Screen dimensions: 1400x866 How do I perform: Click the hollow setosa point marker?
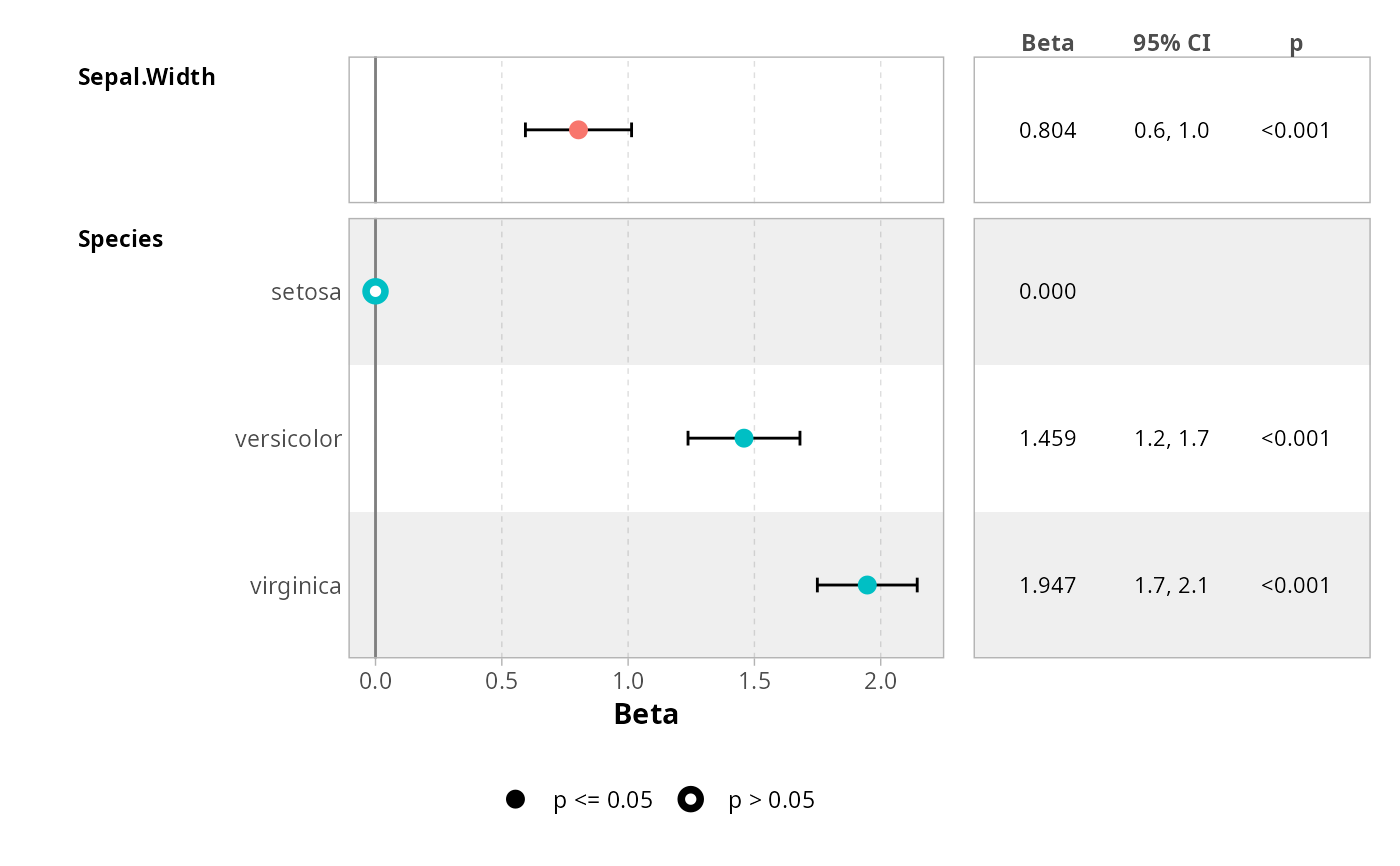click(375, 292)
